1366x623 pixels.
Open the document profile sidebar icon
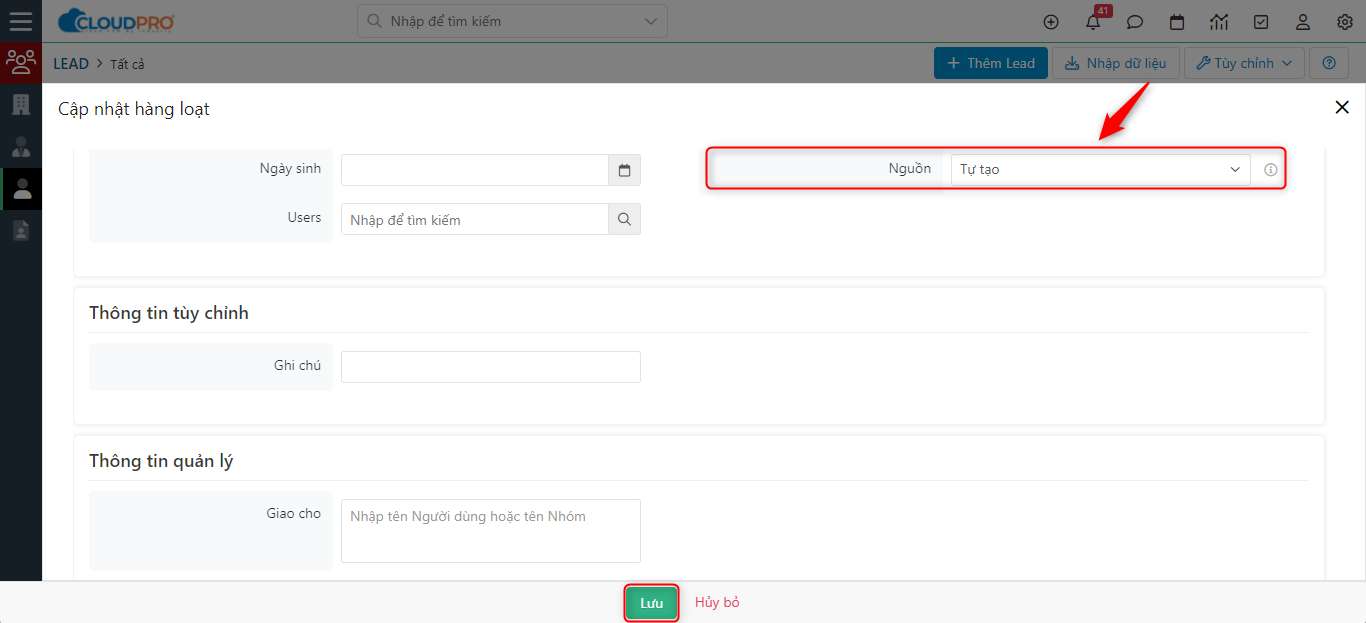pyautogui.click(x=20, y=230)
